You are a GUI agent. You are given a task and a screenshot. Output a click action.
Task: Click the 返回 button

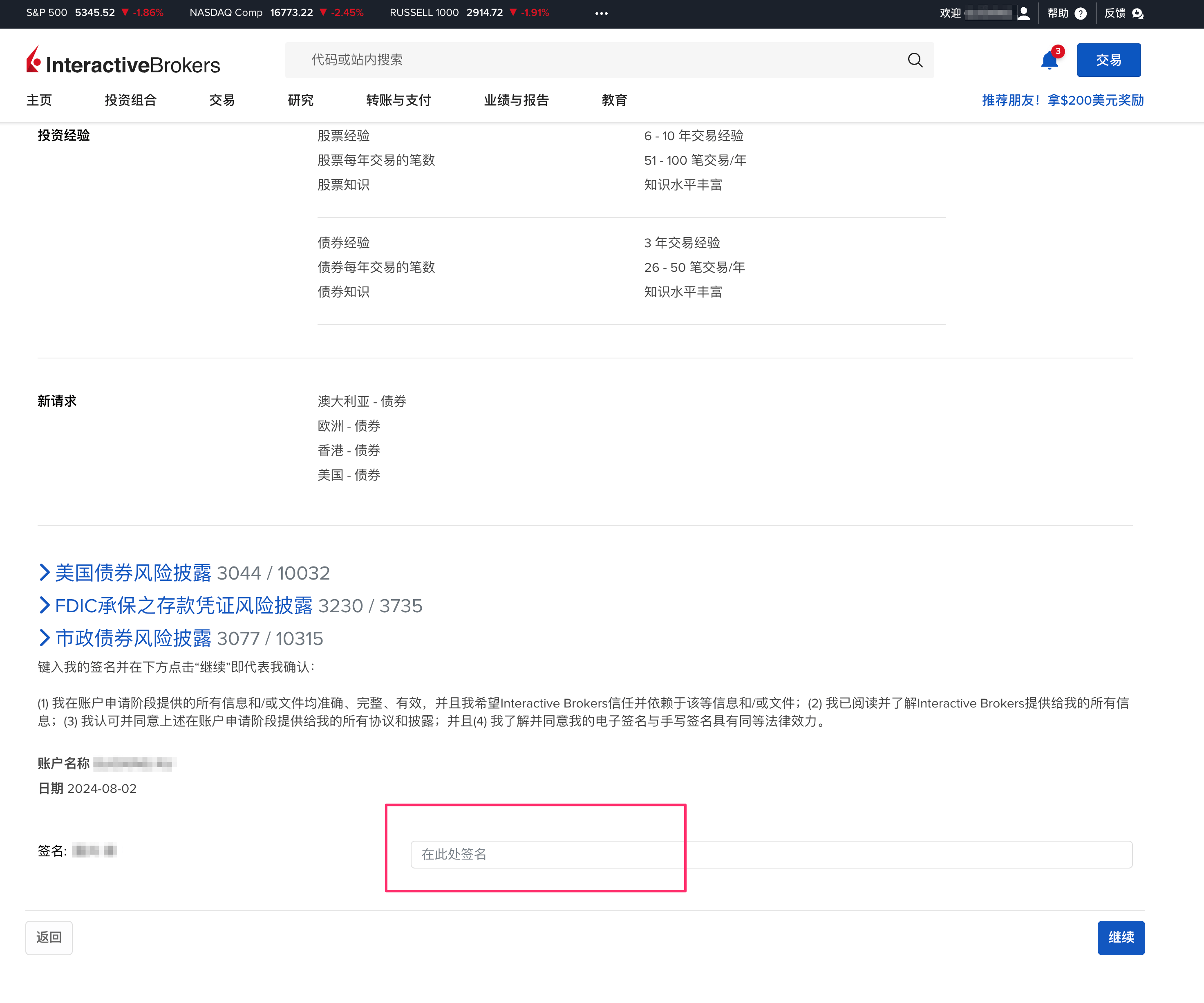[x=49, y=937]
